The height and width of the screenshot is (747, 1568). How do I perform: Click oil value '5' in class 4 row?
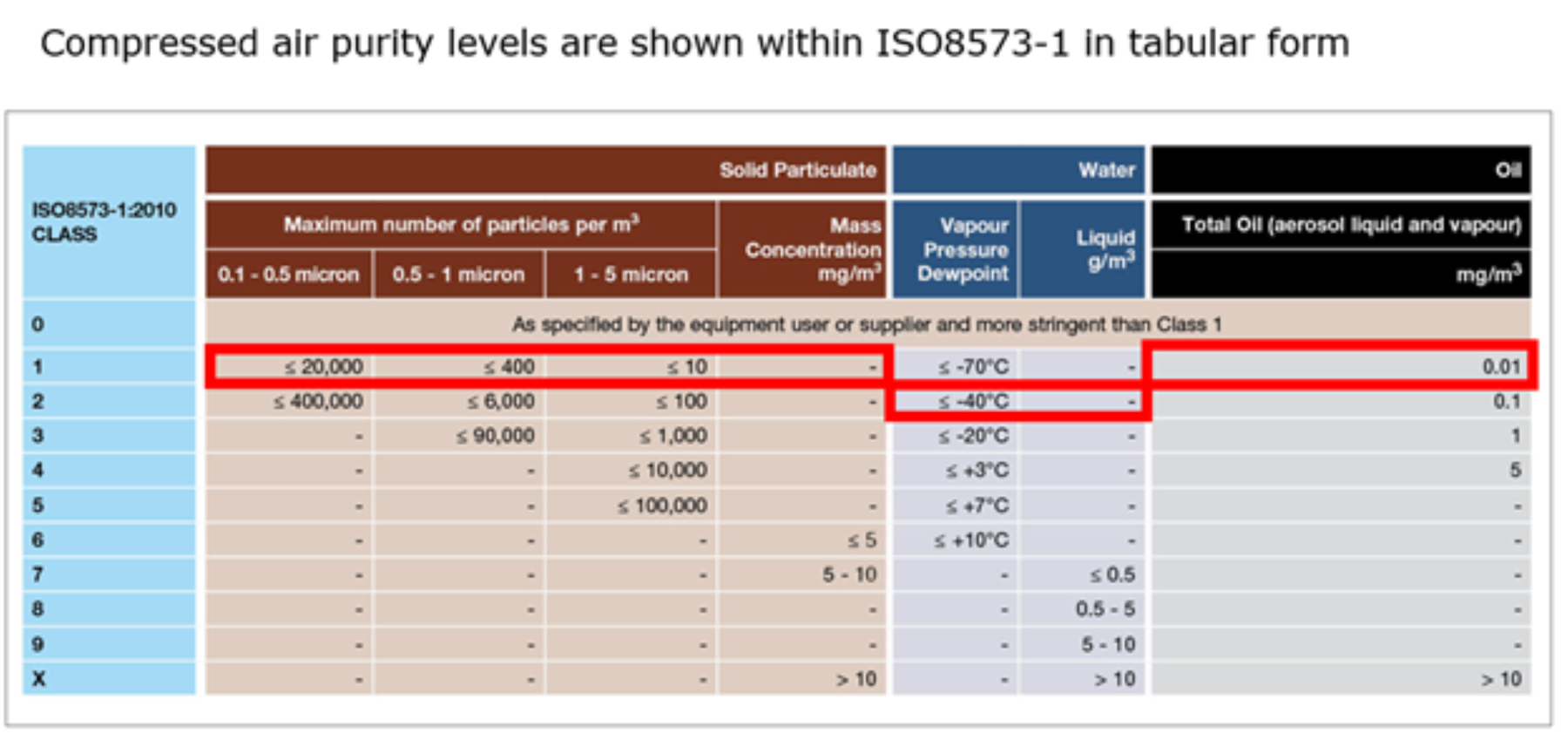pyautogui.click(x=1516, y=471)
